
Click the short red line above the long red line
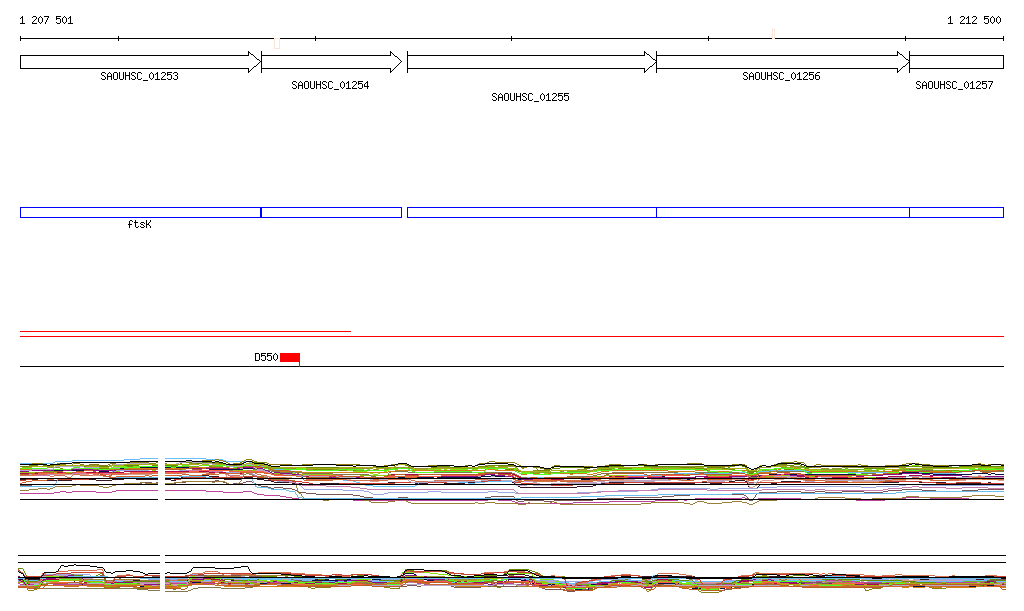[x=185, y=330]
